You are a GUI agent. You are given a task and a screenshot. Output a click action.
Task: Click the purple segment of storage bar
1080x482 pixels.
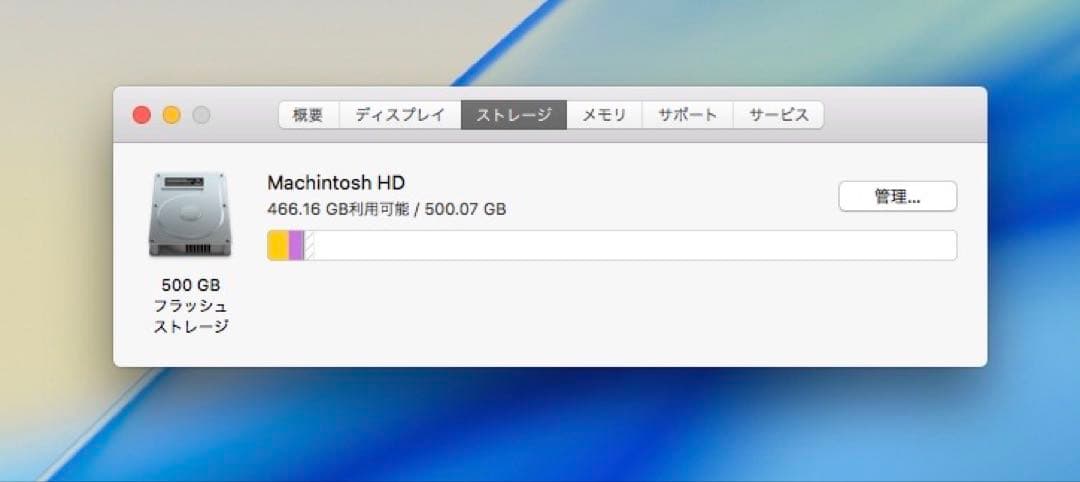[296, 246]
